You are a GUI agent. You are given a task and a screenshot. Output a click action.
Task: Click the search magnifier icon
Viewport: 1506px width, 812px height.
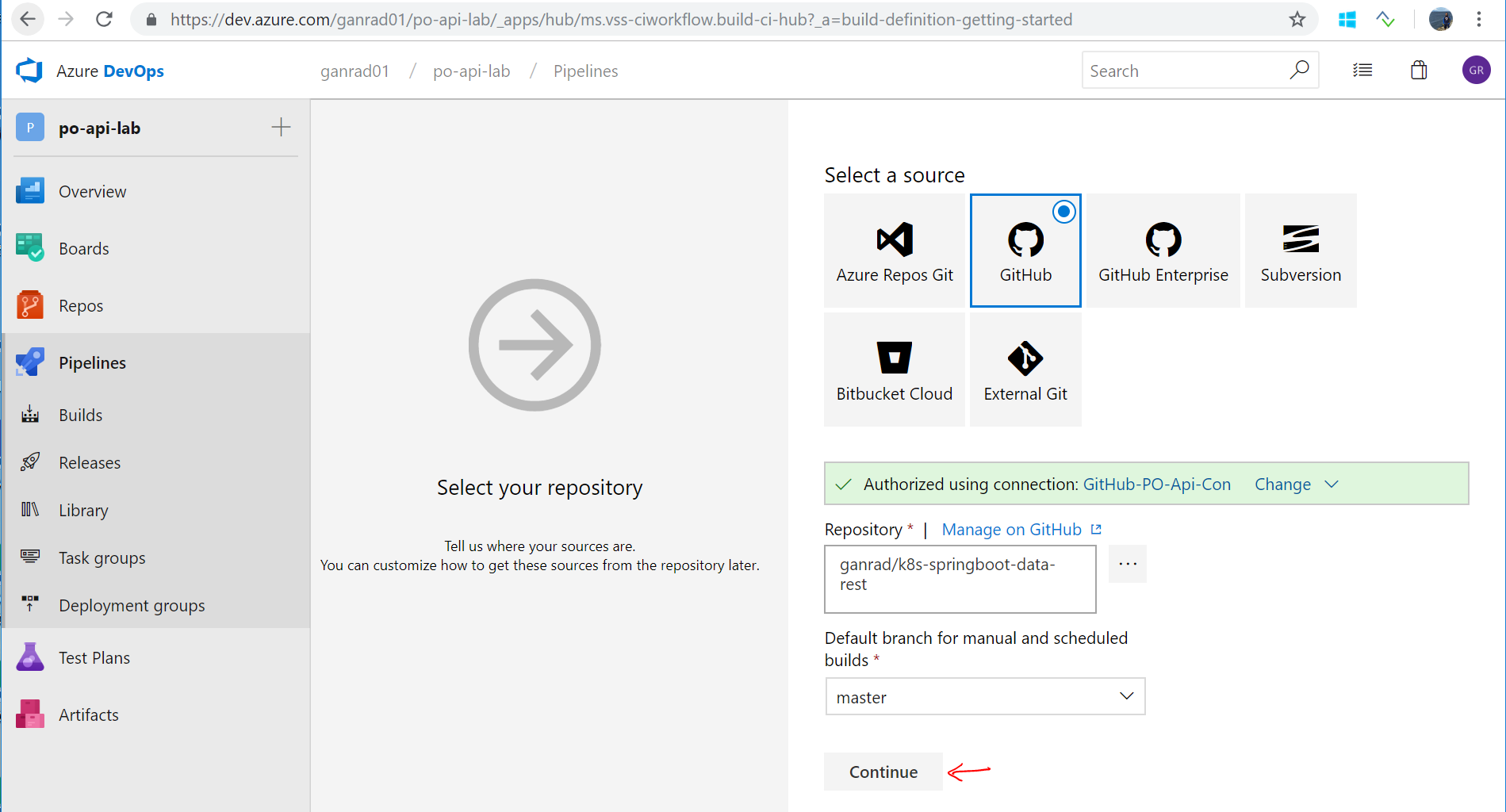pyautogui.click(x=1299, y=71)
